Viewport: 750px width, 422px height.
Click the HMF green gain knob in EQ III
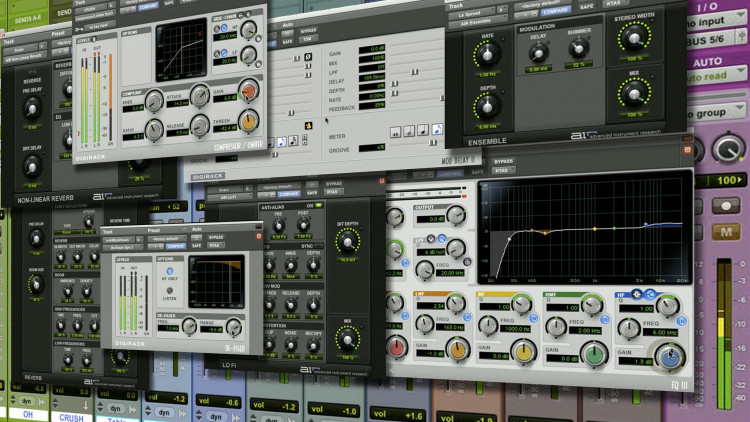click(x=594, y=354)
